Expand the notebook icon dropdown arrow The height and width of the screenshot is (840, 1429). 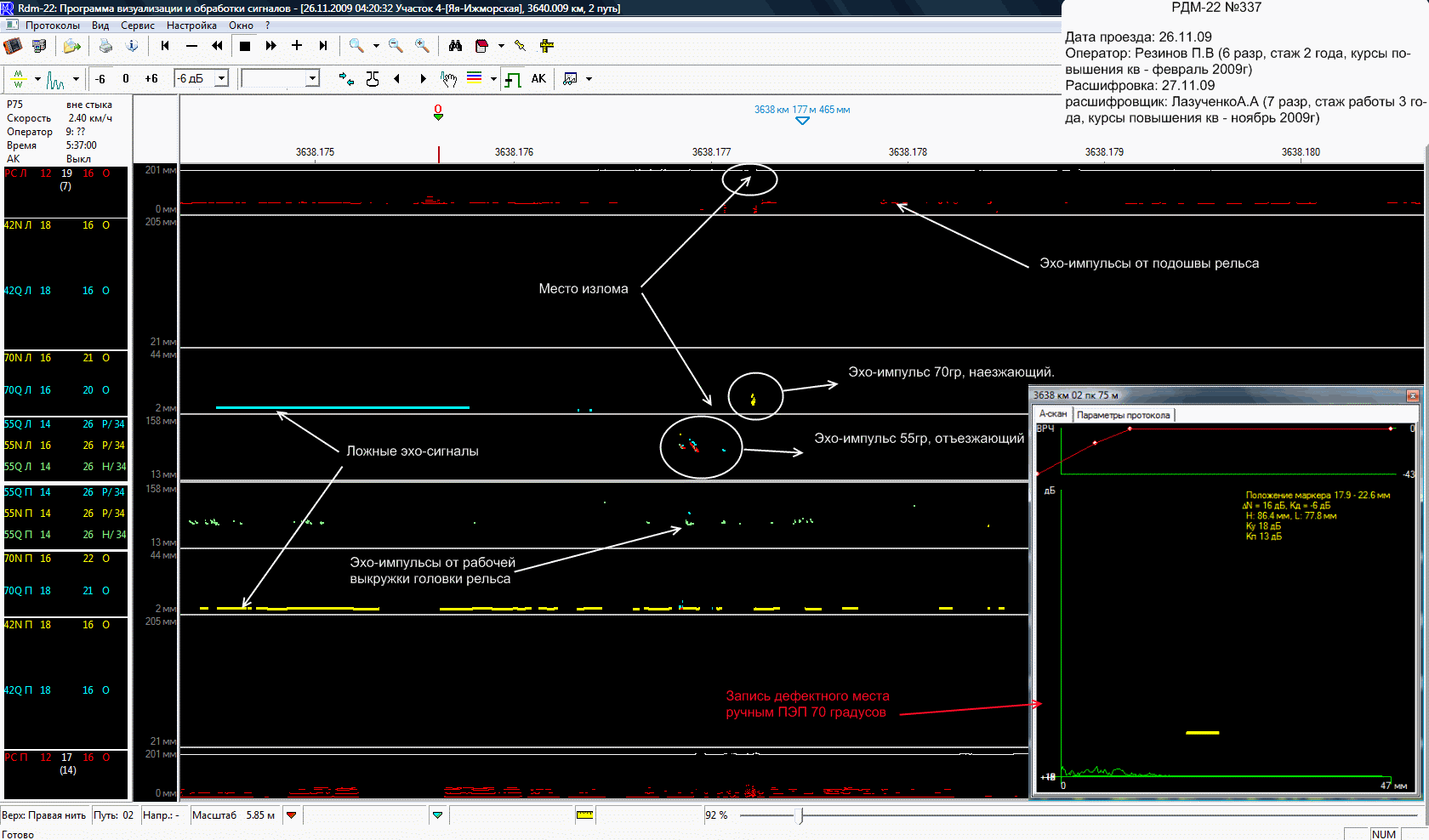pyautogui.click(x=501, y=46)
